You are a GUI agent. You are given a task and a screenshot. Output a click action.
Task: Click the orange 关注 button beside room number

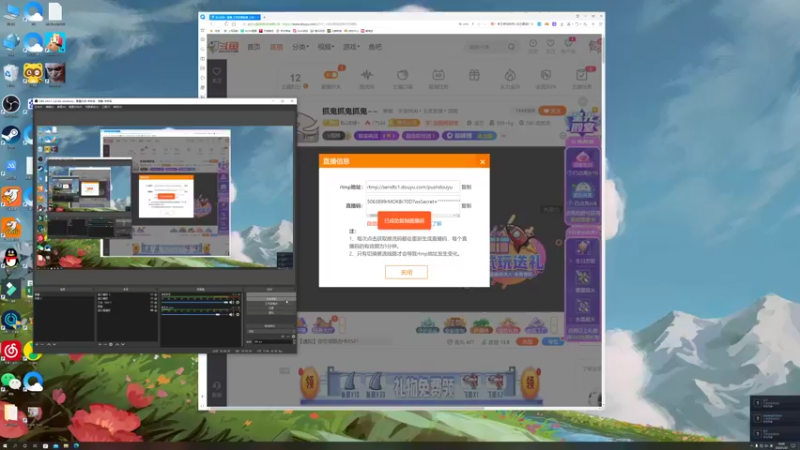pos(552,111)
